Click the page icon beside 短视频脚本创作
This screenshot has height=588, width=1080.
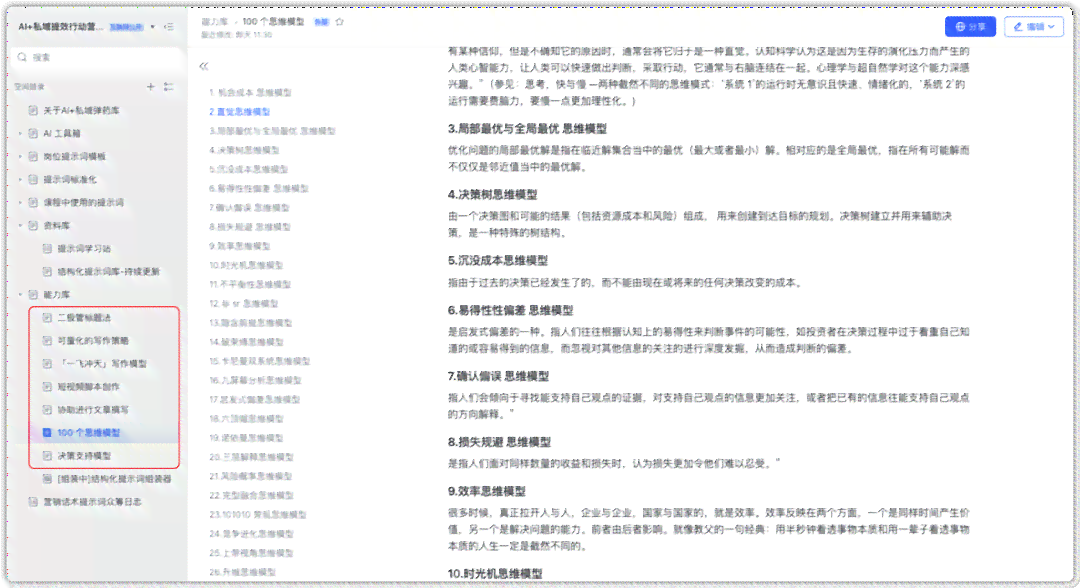(48, 387)
